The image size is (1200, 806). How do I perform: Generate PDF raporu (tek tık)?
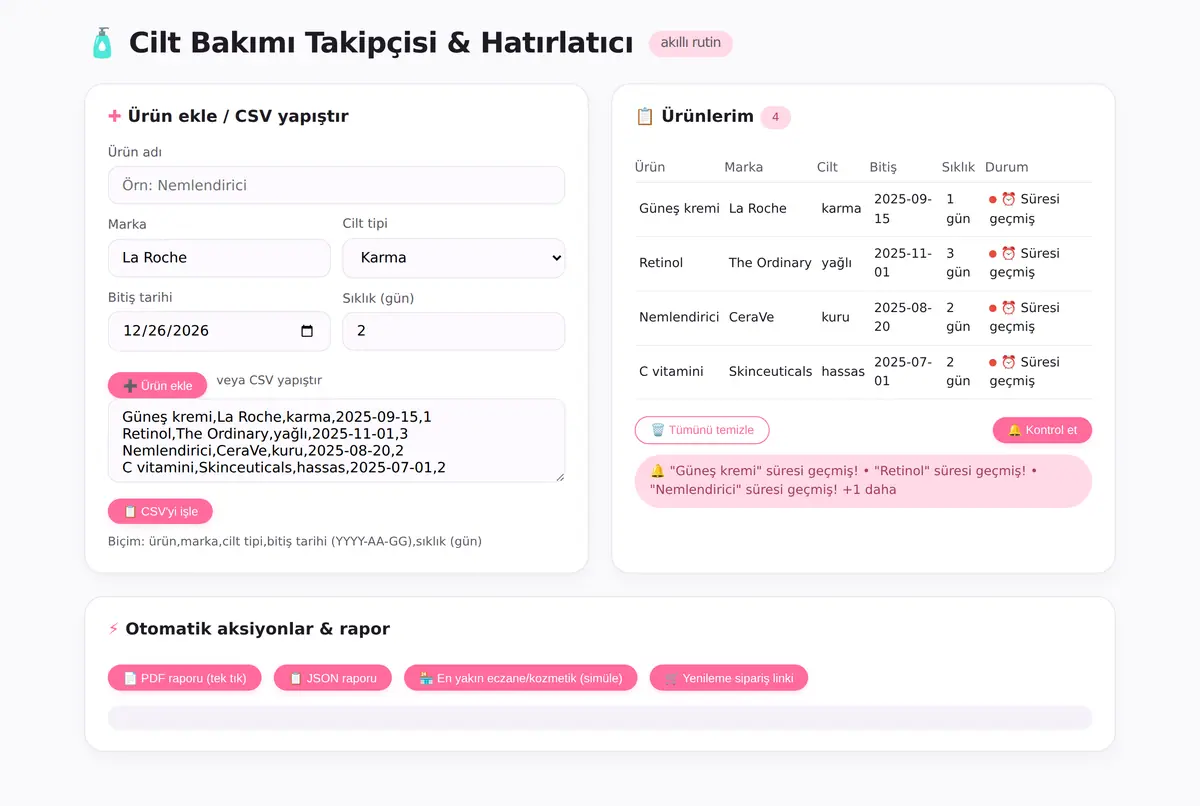tap(184, 678)
